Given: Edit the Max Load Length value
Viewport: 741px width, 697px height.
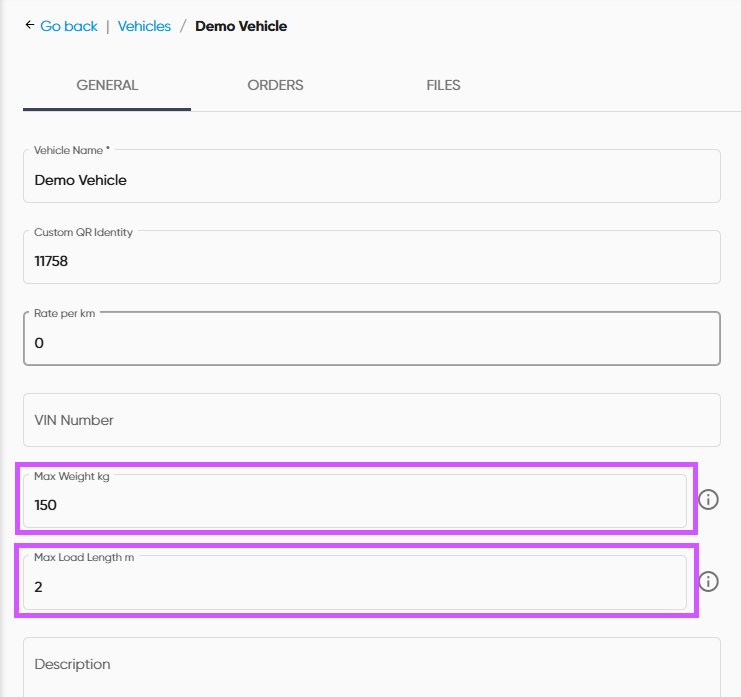Looking at the screenshot, I should [x=355, y=587].
